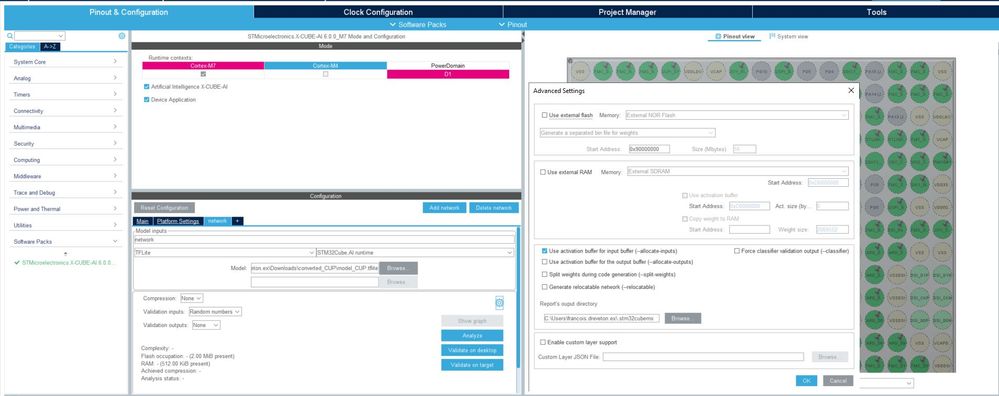The height and width of the screenshot is (396, 999).
Task: Enable Use external flash
Action: (545, 115)
